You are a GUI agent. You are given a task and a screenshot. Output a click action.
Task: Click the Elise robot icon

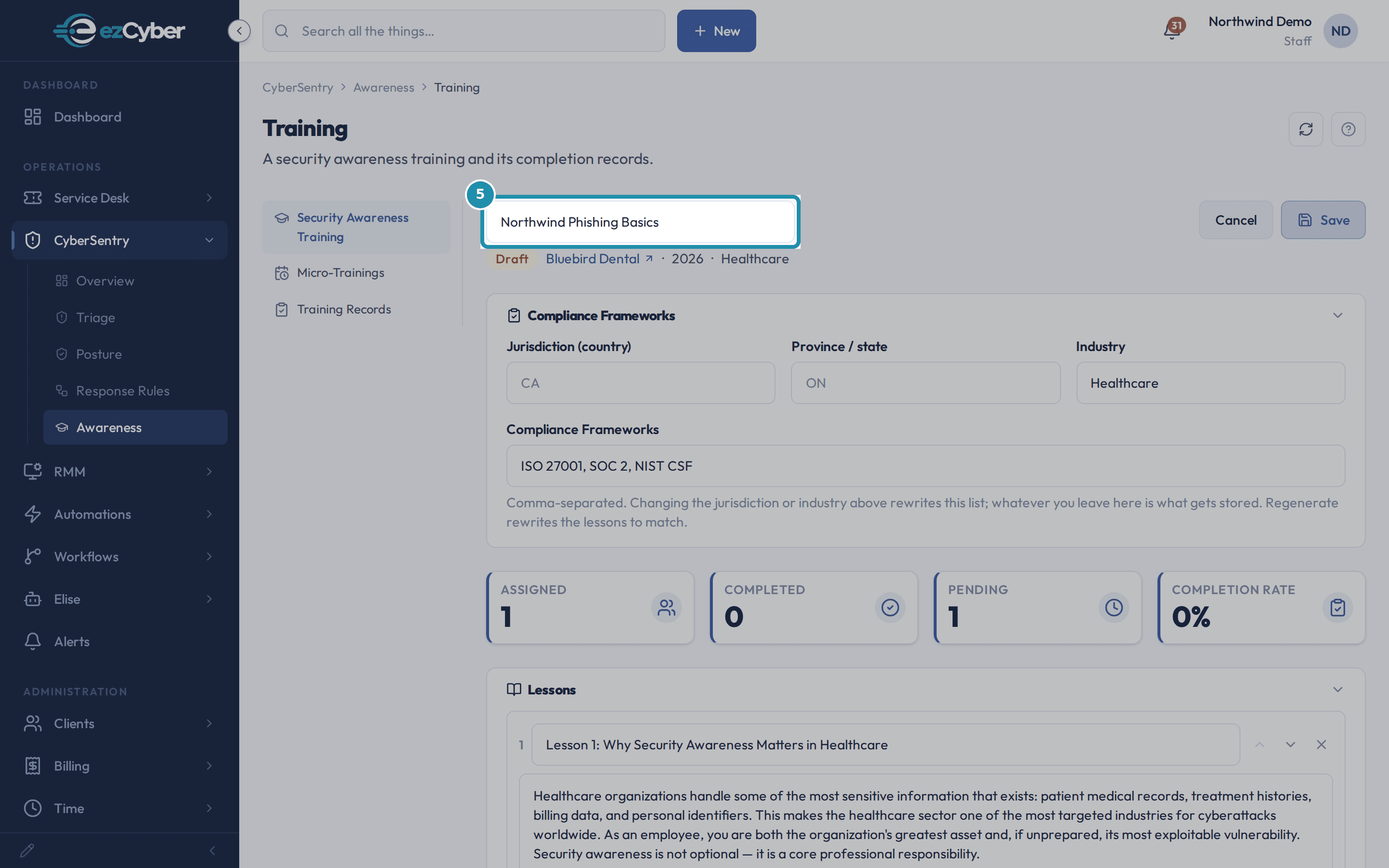(33, 599)
